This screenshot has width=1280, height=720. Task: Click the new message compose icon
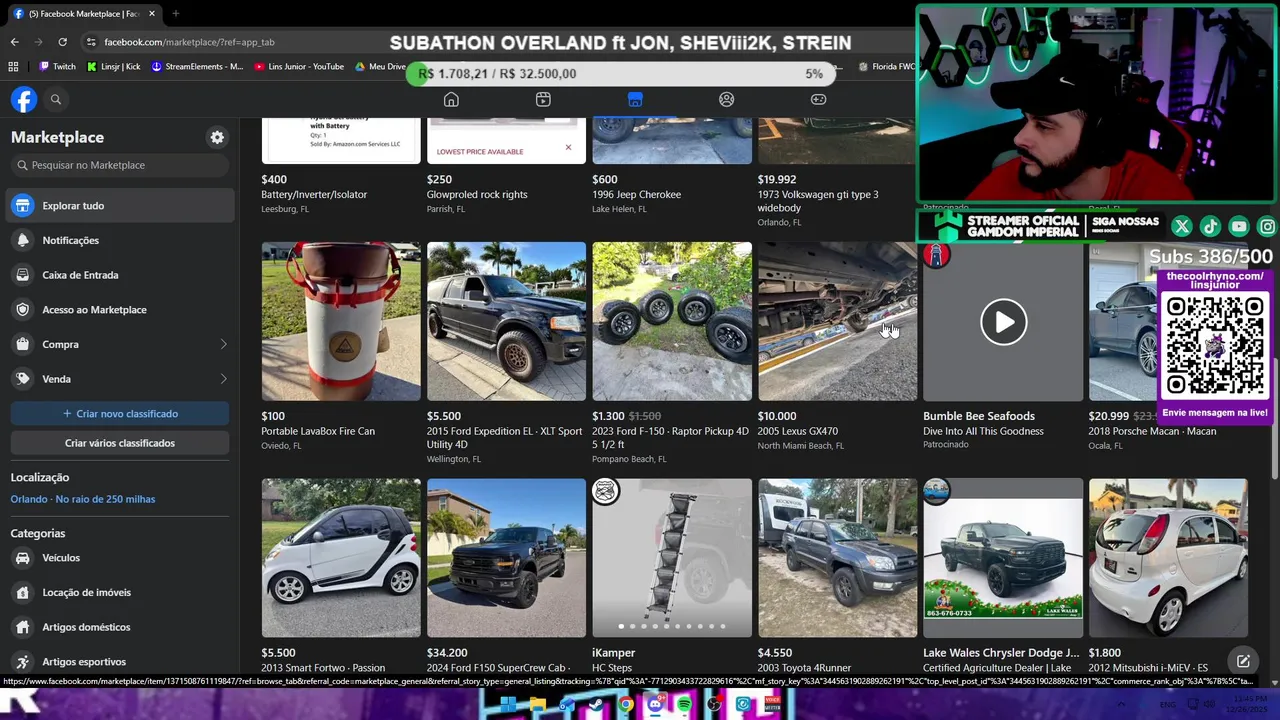pos(1243,661)
